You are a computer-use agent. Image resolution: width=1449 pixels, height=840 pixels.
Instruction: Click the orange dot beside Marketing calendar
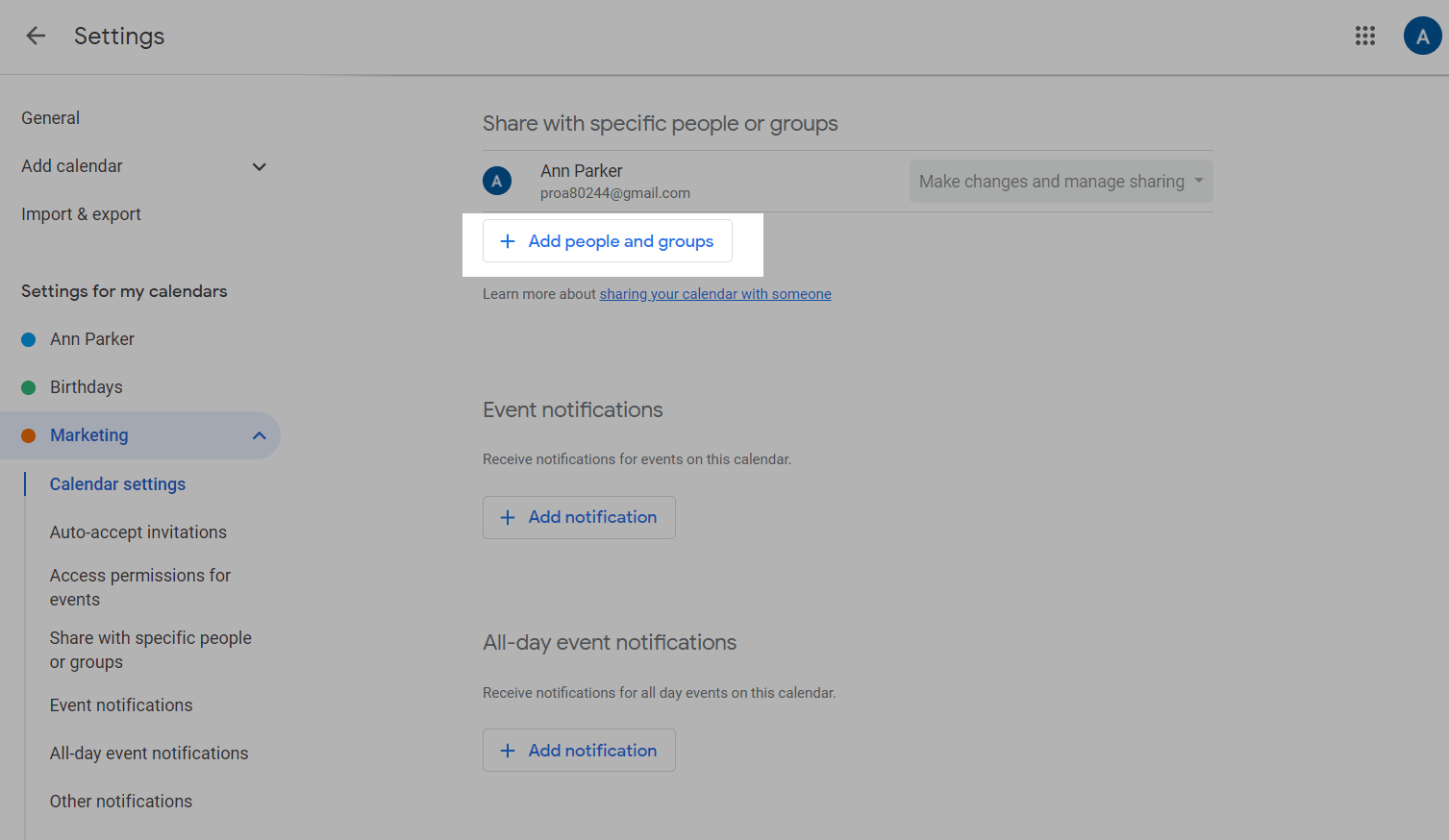(29, 435)
